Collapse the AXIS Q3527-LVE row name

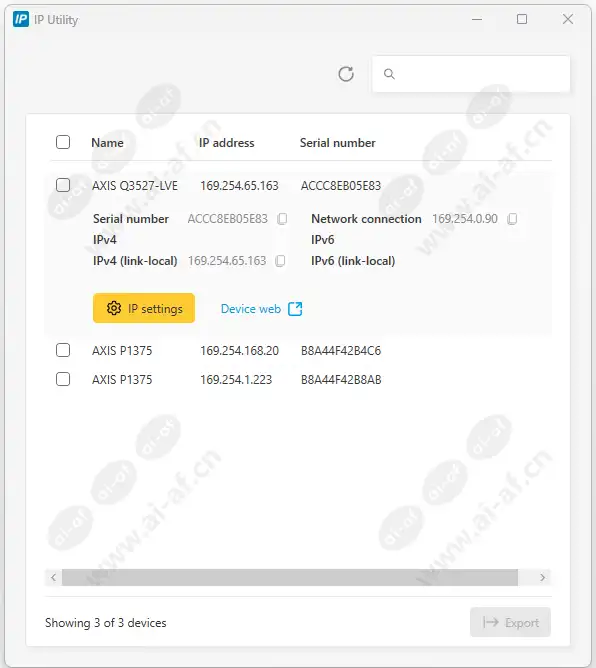click(x=135, y=186)
